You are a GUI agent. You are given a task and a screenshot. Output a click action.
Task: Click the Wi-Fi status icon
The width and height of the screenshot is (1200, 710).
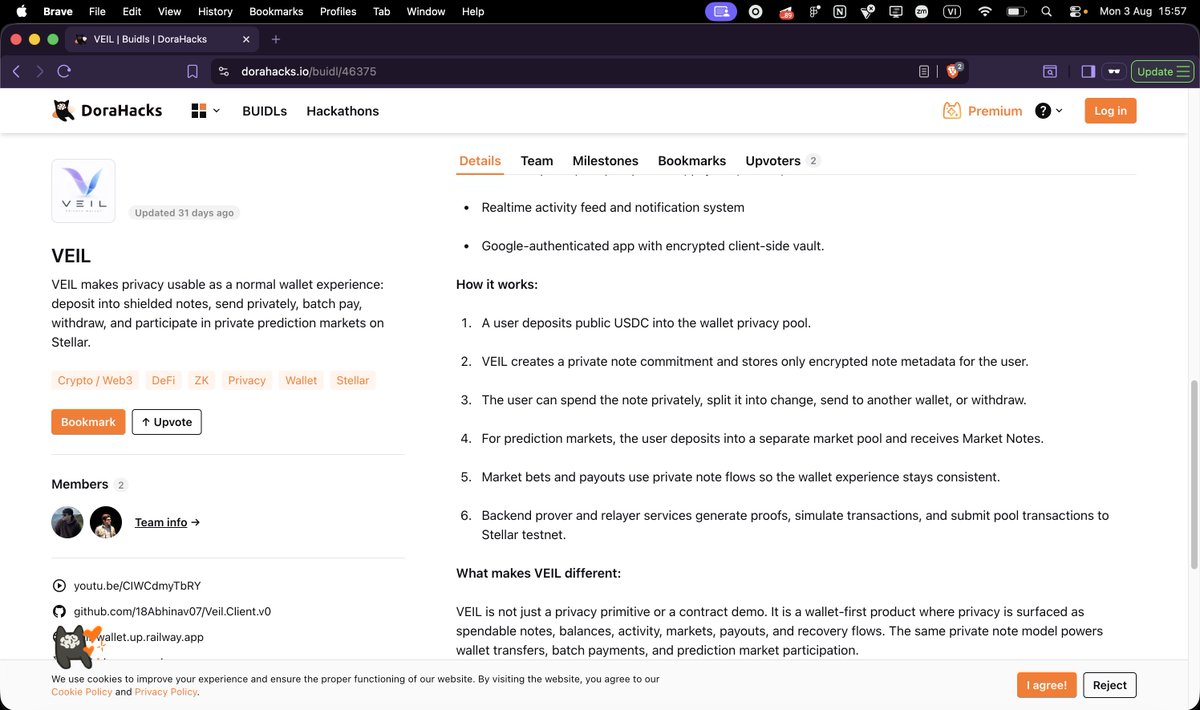(x=985, y=11)
